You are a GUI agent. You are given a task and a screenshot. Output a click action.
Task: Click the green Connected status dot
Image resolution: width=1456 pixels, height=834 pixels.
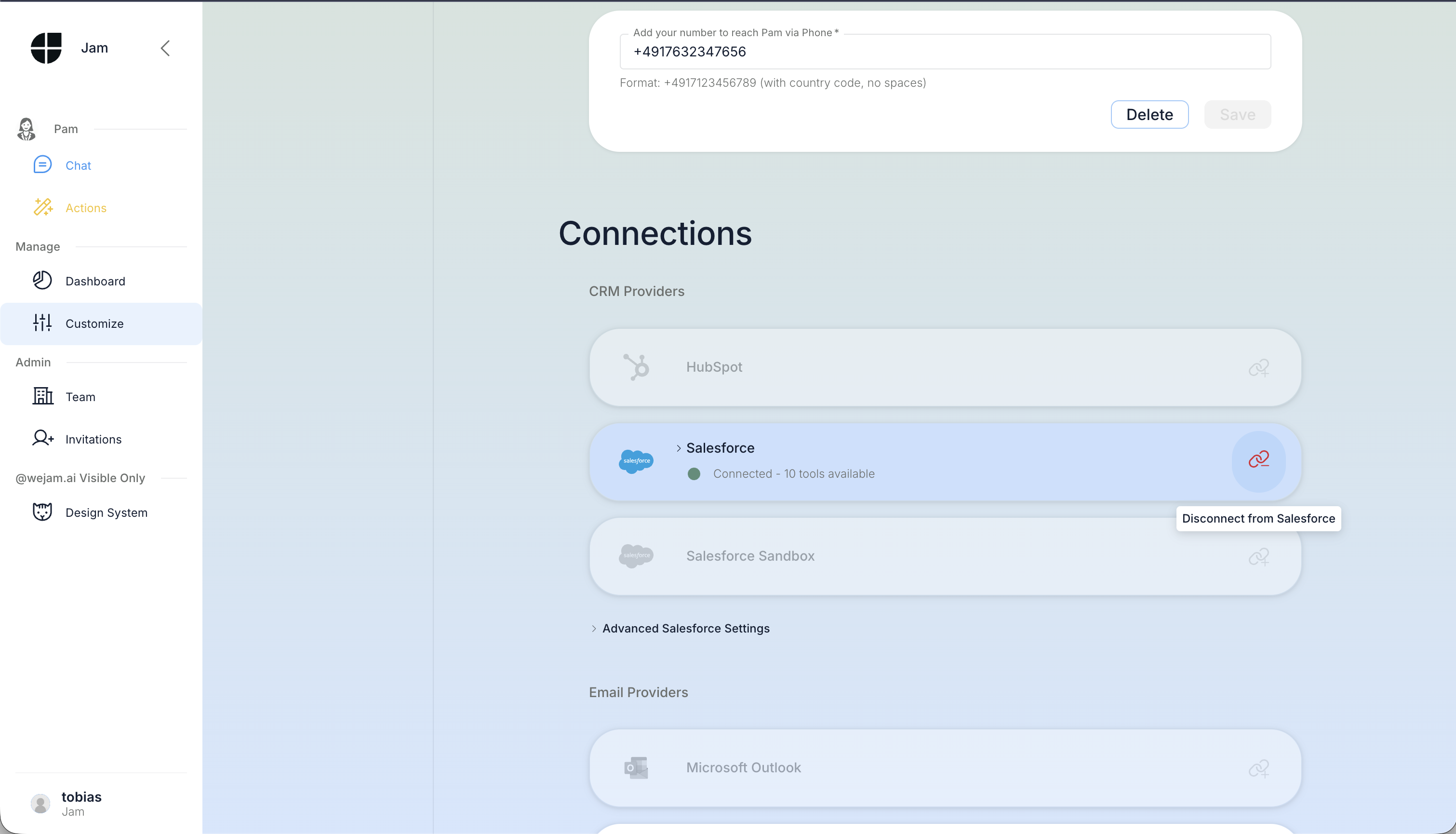pos(694,474)
